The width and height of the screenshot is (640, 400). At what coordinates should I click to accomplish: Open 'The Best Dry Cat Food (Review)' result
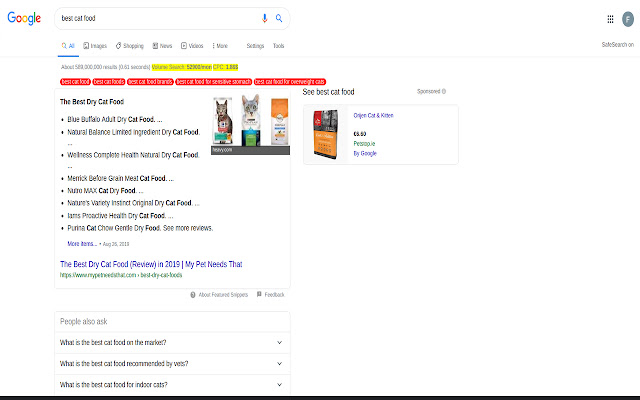click(151, 264)
